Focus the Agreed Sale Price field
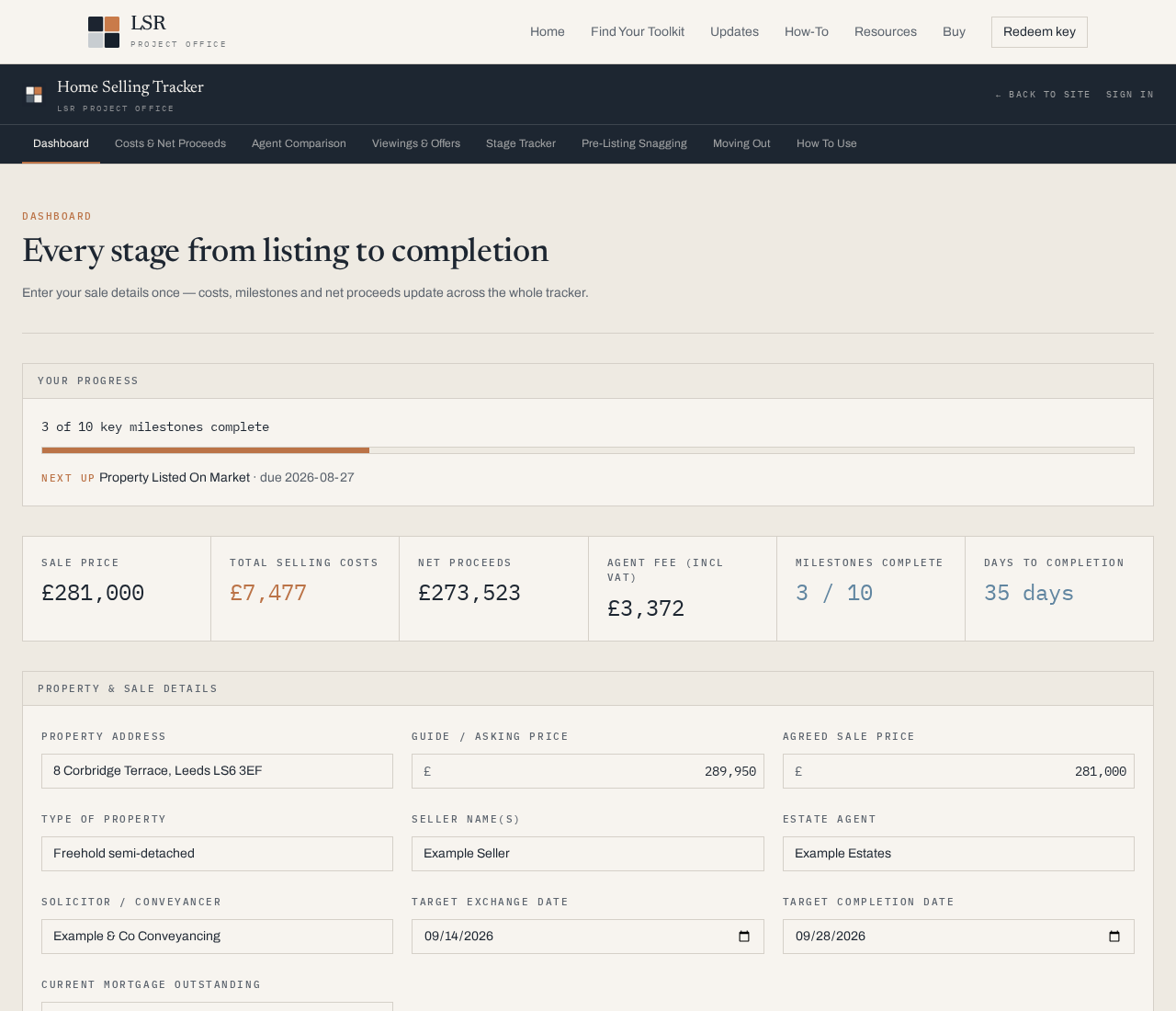Image resolution: width=1176 pixels, height=1011 pixels. 958,771
